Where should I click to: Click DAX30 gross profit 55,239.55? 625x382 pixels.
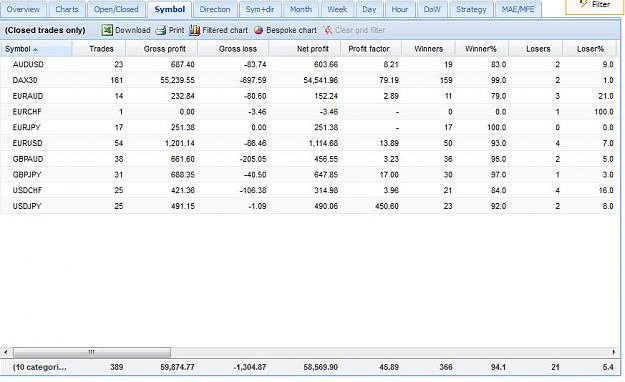pos(177,80)
